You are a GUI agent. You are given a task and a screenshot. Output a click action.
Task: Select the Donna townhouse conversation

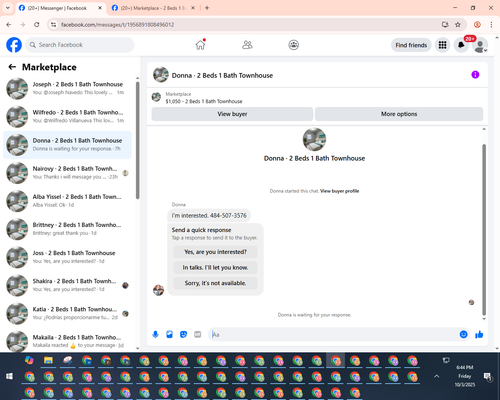click(x=67, y=145)
